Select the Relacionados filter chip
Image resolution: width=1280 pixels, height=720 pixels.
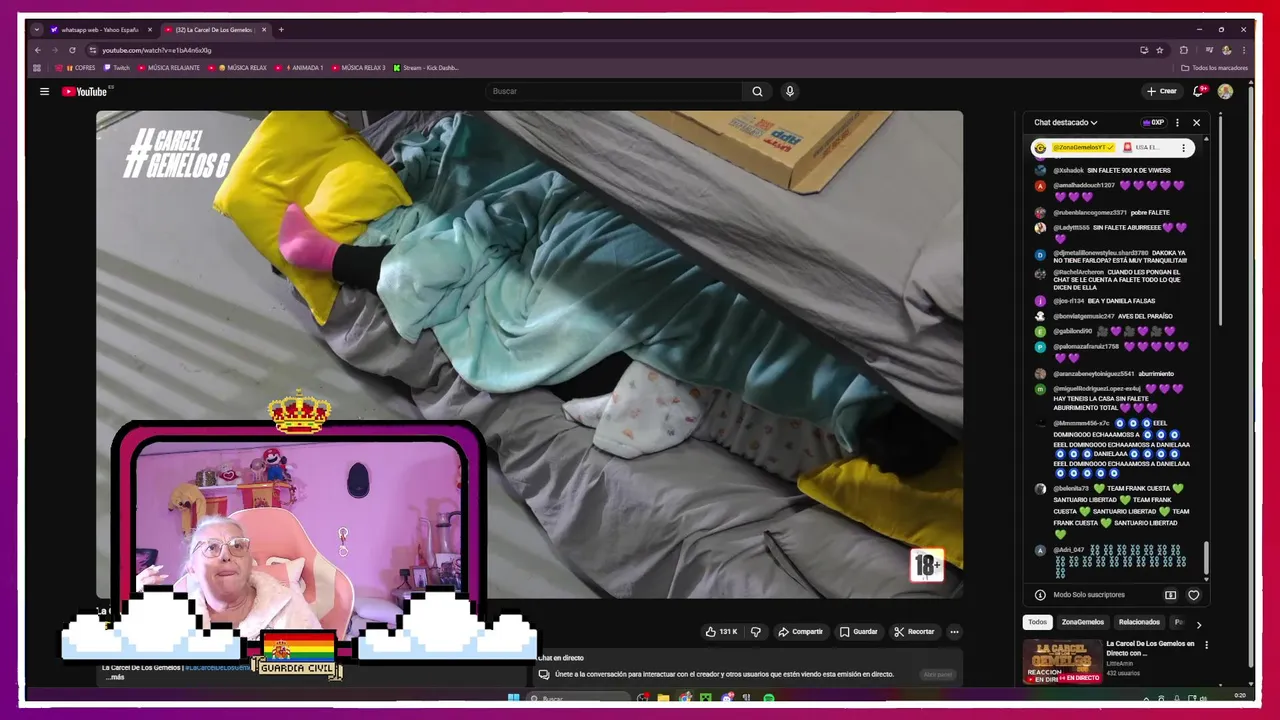click(x=1139, y=622)
